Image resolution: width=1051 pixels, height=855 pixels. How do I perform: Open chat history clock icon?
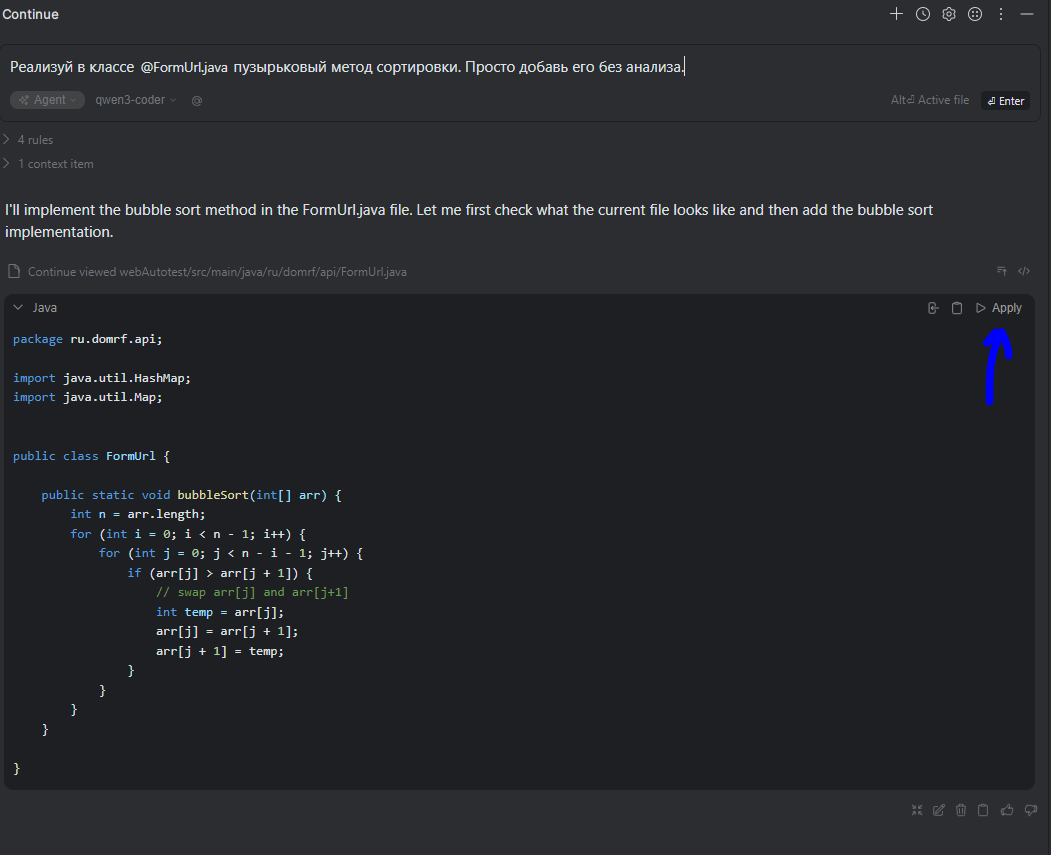tap(923, 14)
